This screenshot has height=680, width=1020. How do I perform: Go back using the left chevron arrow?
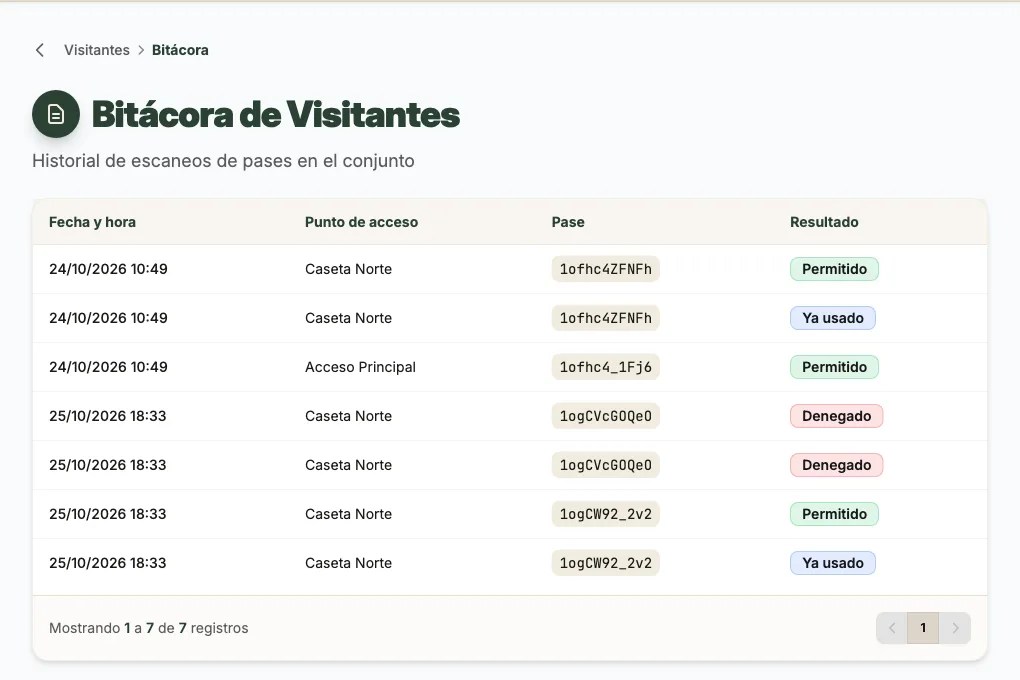[x=40, y=50]
